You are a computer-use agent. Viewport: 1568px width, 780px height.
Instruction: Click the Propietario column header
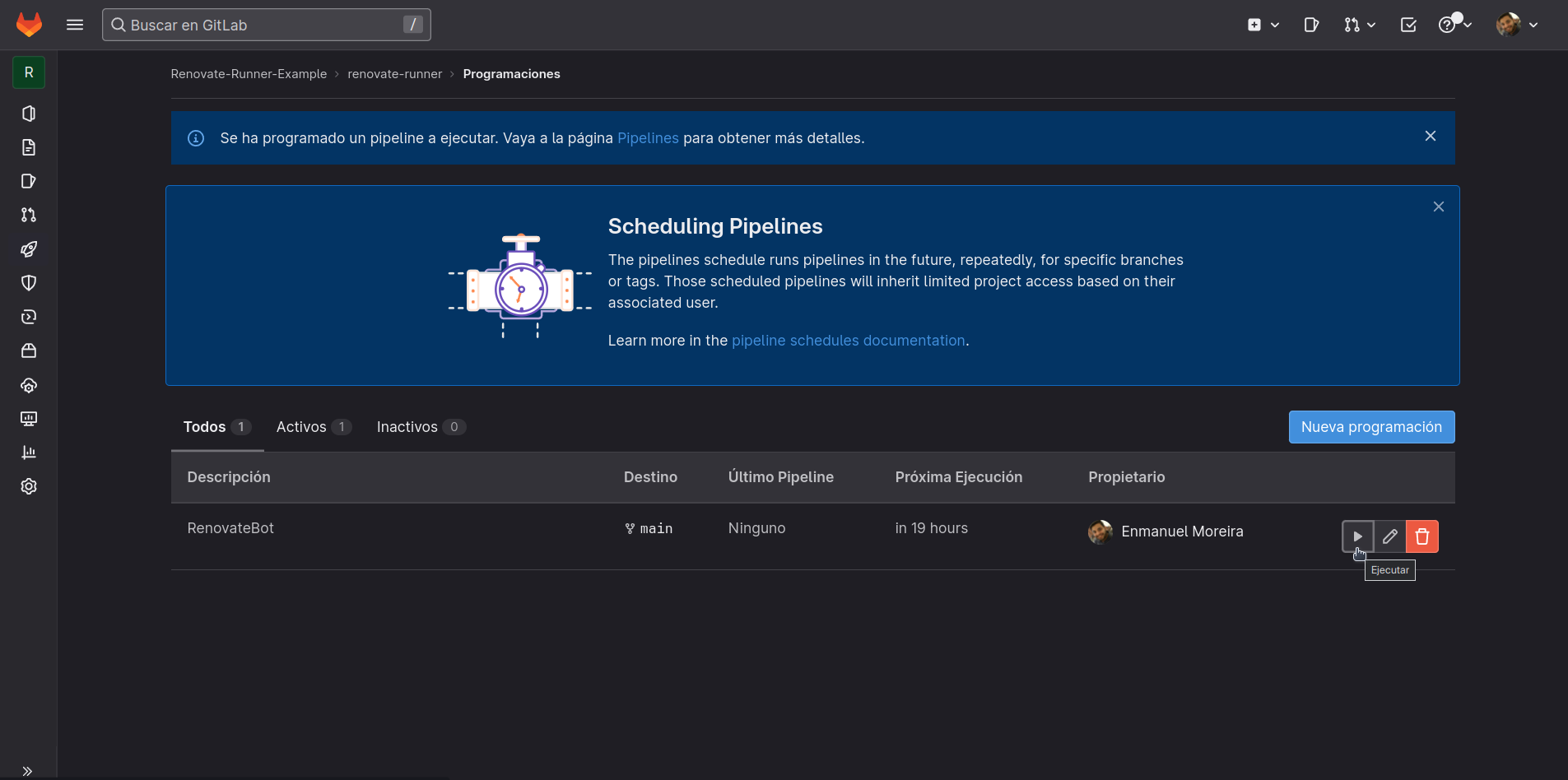[1127, 477]
